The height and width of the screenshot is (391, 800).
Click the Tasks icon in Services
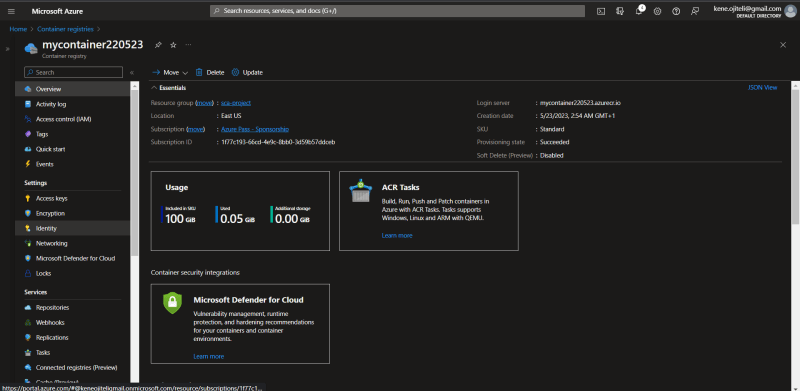pyautogui.click(x=28, y=353)
